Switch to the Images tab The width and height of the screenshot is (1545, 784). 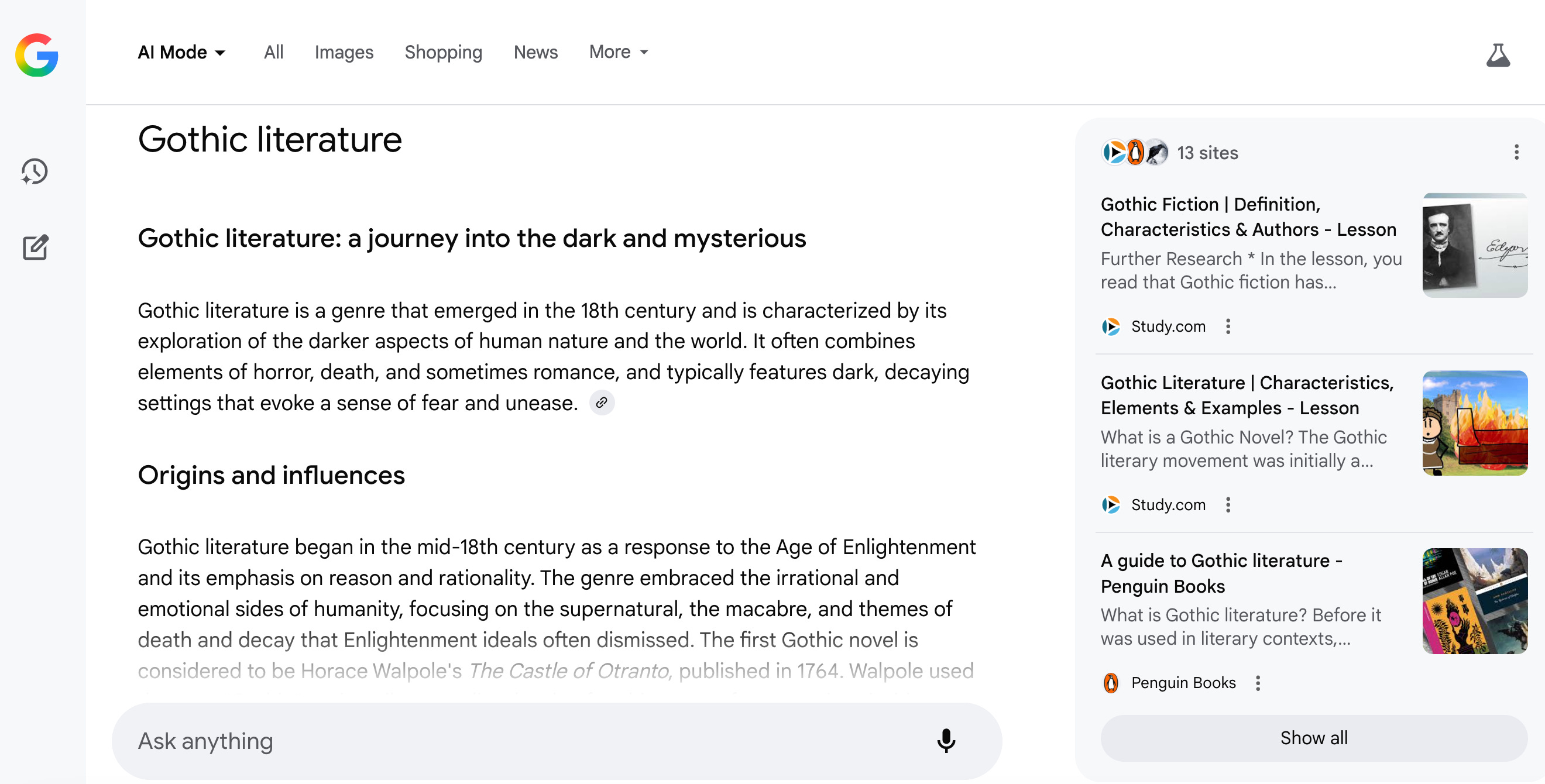coord(344,53)
